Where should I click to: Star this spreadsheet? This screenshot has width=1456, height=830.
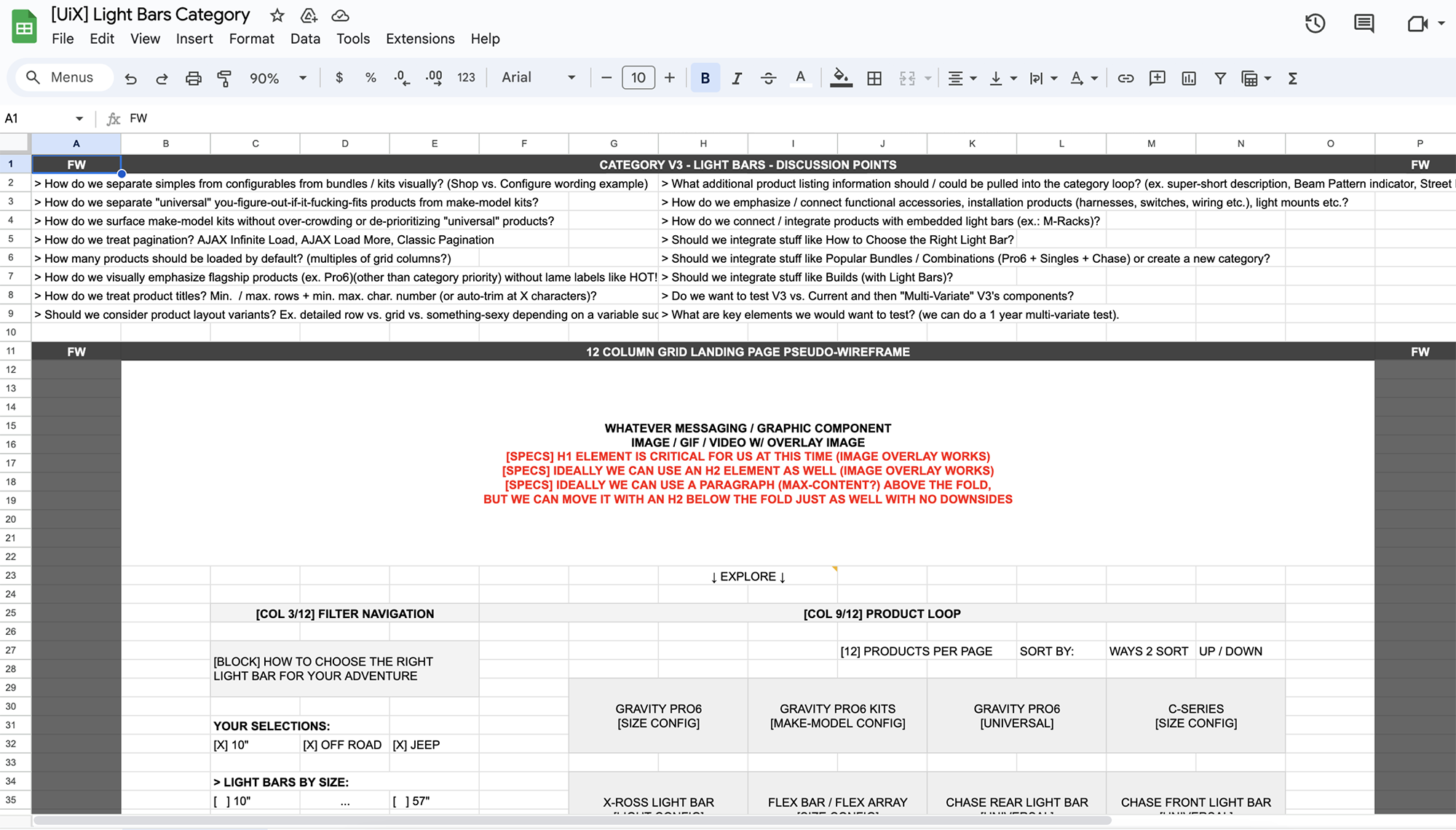277,15
